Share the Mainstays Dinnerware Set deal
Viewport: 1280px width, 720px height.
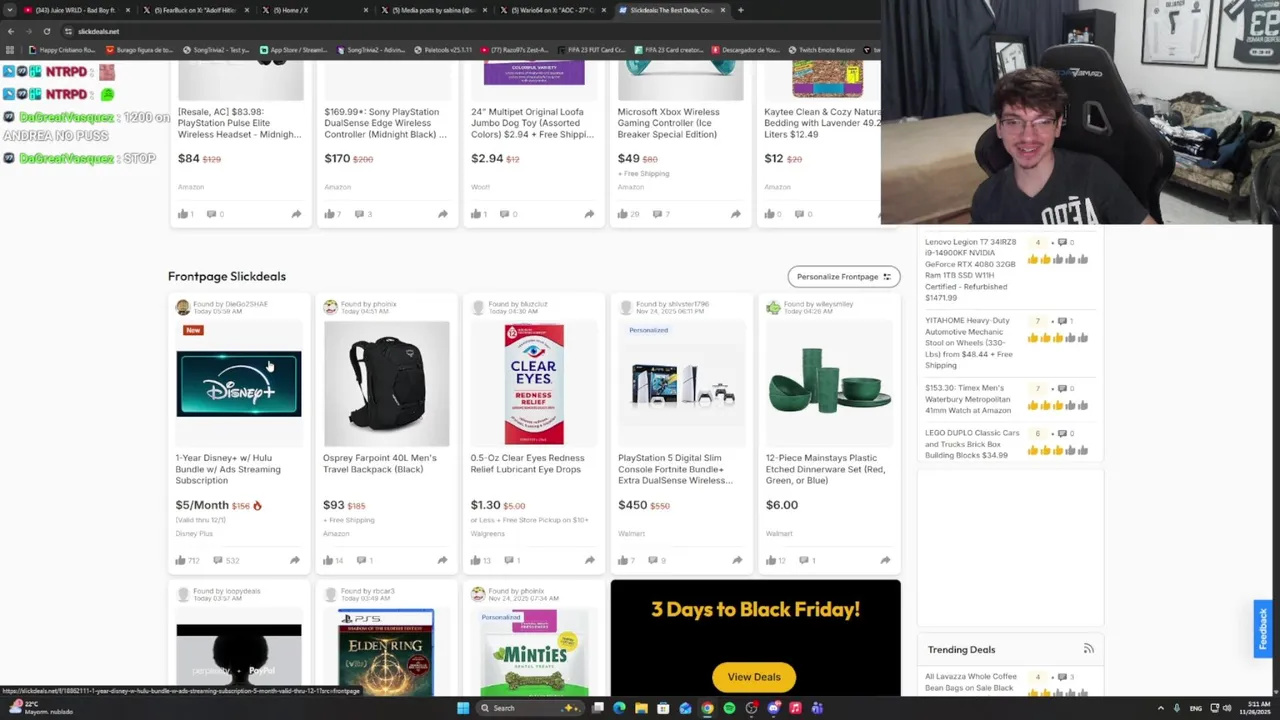pos(885,560)
